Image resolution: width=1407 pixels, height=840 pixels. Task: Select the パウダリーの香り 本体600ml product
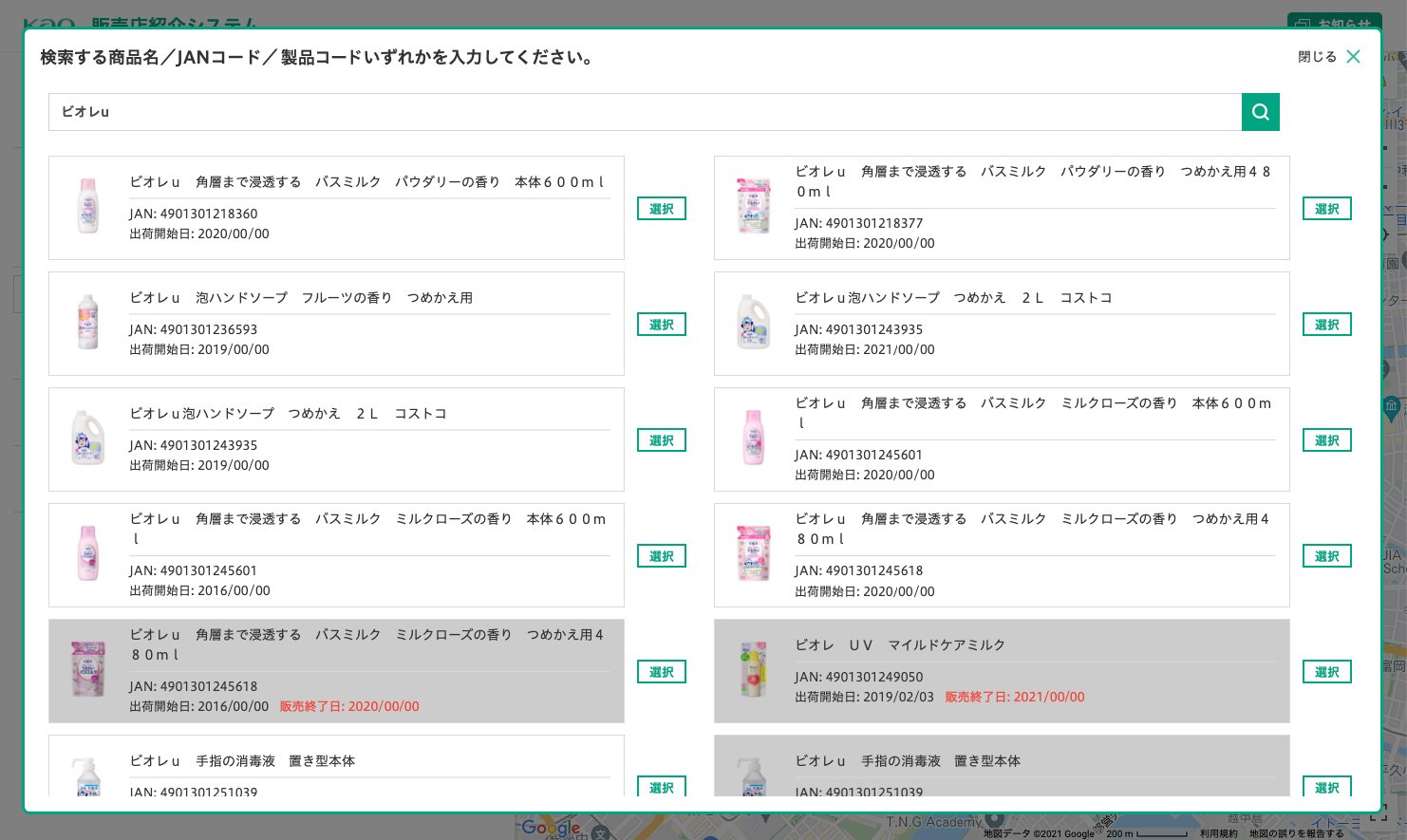661,209
